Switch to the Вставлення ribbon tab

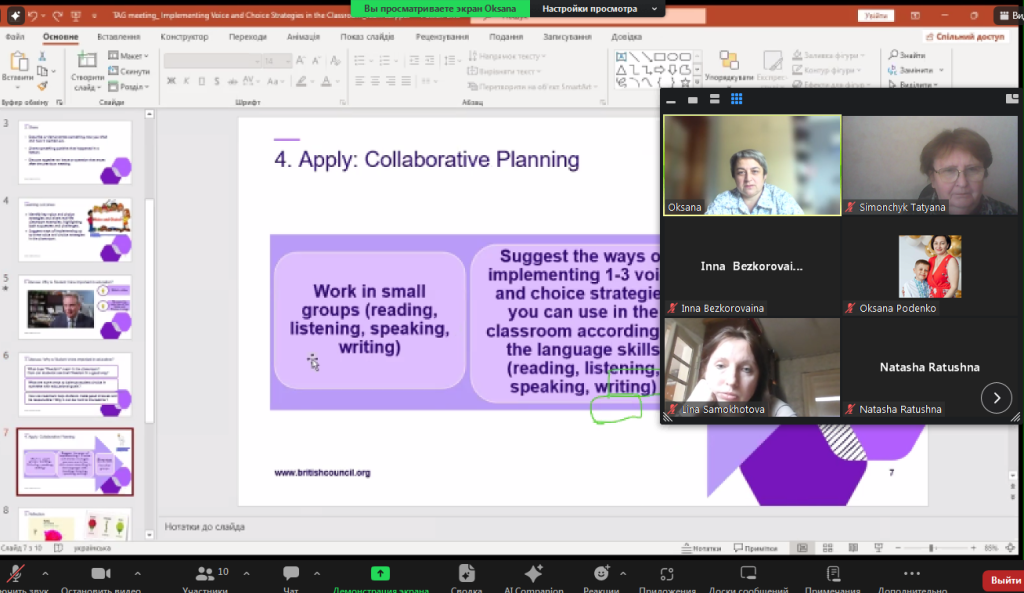coord(119,37)
